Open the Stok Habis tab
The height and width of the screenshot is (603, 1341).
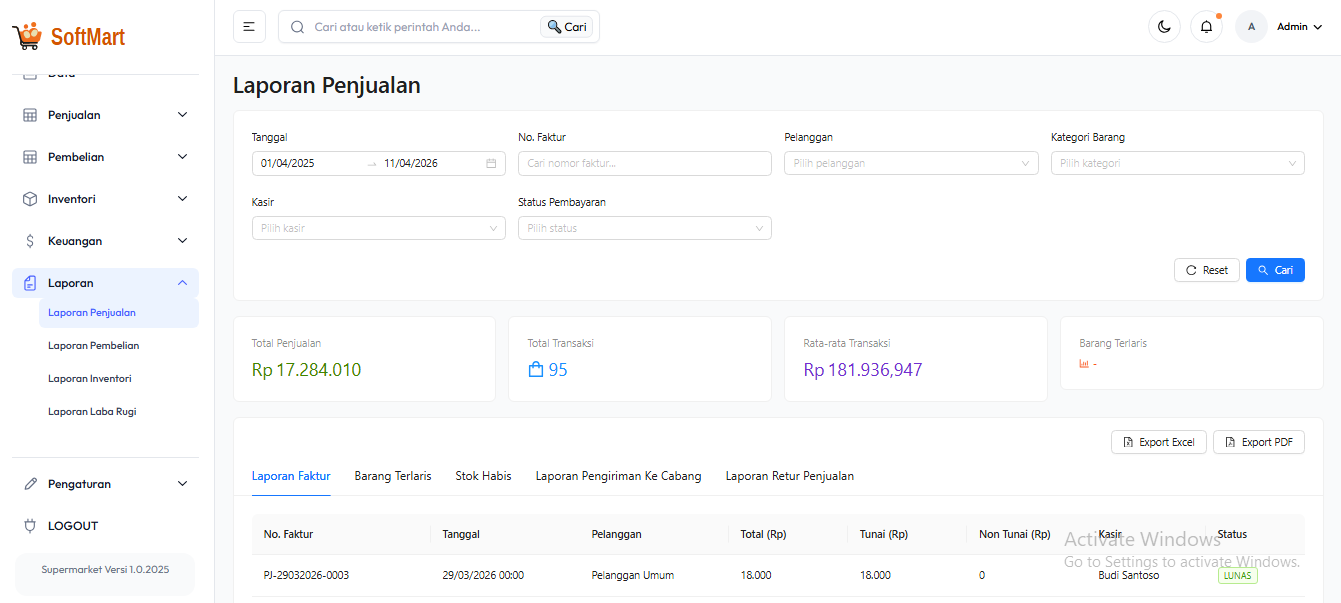[483, 476]
